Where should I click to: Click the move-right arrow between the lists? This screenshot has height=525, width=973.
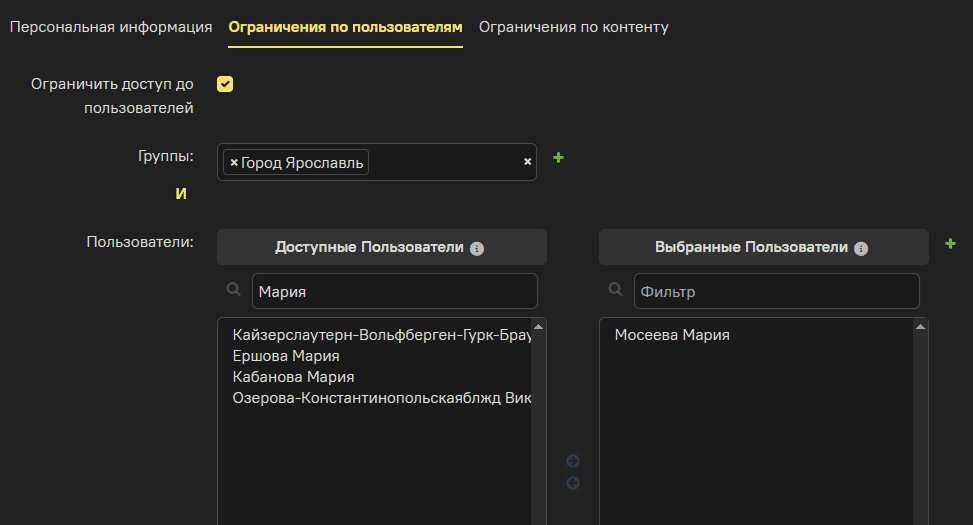click(x=573, y=461)
